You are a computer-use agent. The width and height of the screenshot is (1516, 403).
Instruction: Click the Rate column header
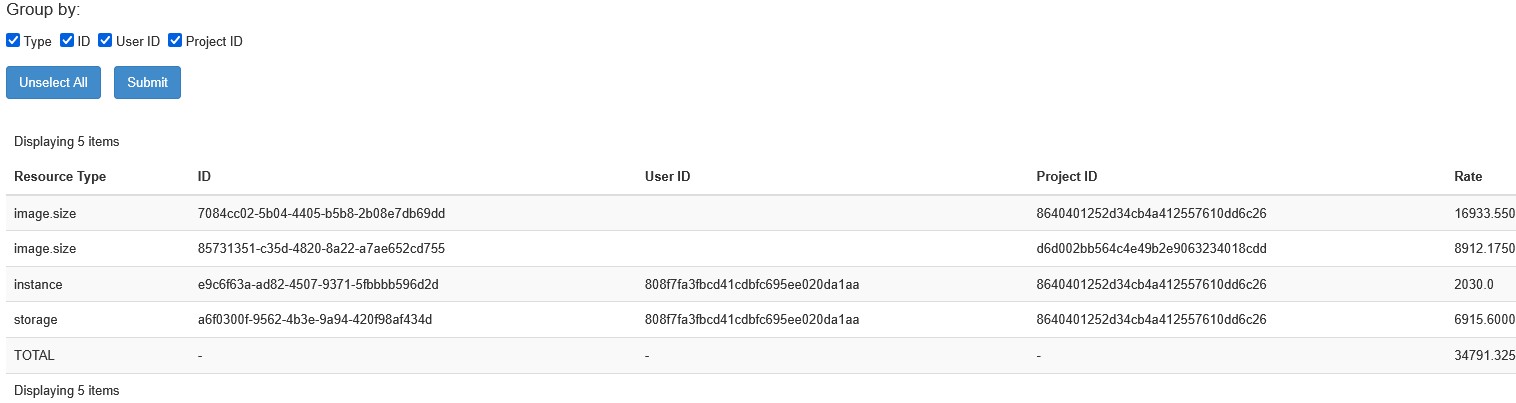coord(1468,177)
